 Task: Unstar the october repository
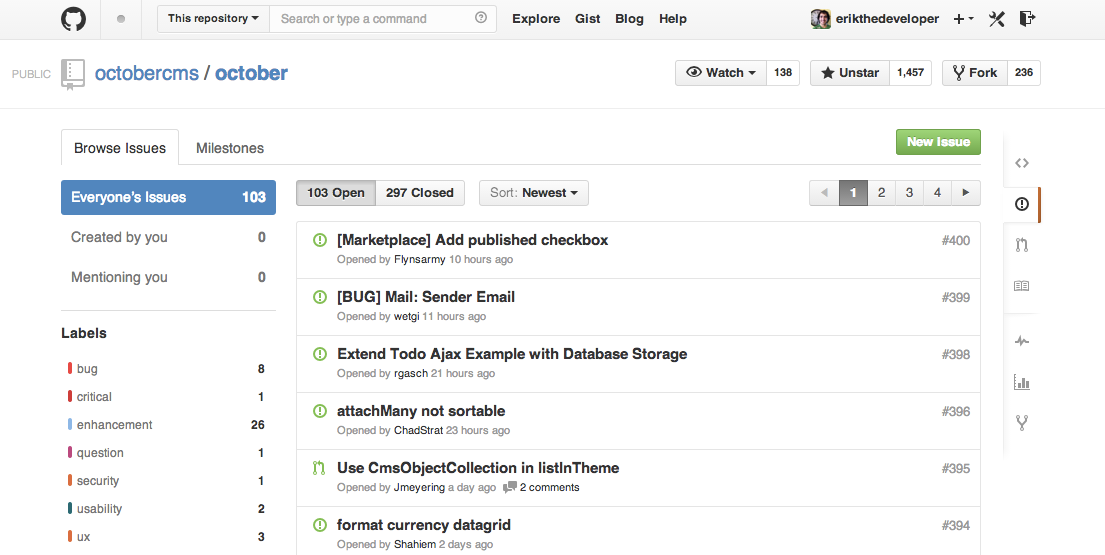[848, 73]
